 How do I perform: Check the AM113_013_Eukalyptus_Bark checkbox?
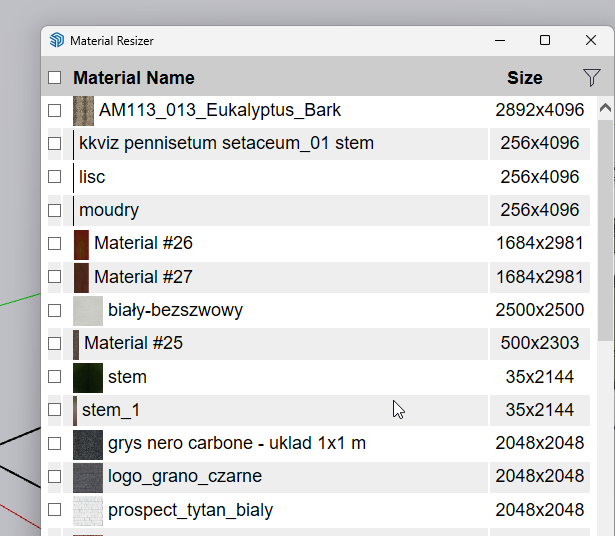tap(55, 111)
